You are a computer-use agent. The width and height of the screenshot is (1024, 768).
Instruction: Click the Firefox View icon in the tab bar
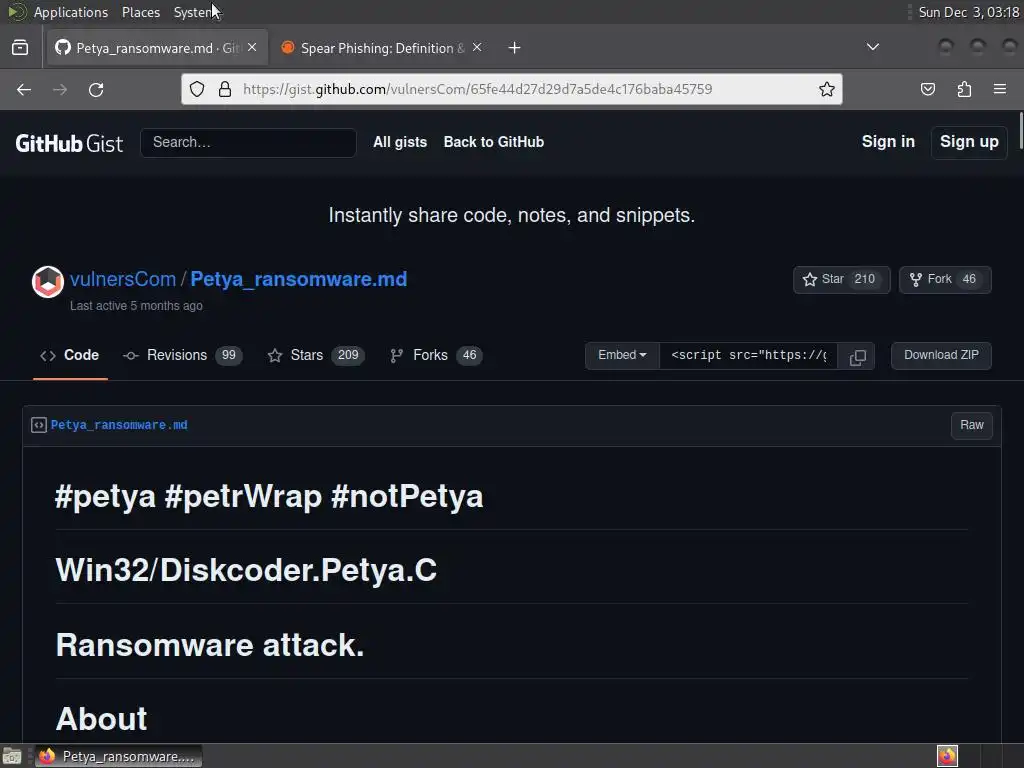click(20, 48)
